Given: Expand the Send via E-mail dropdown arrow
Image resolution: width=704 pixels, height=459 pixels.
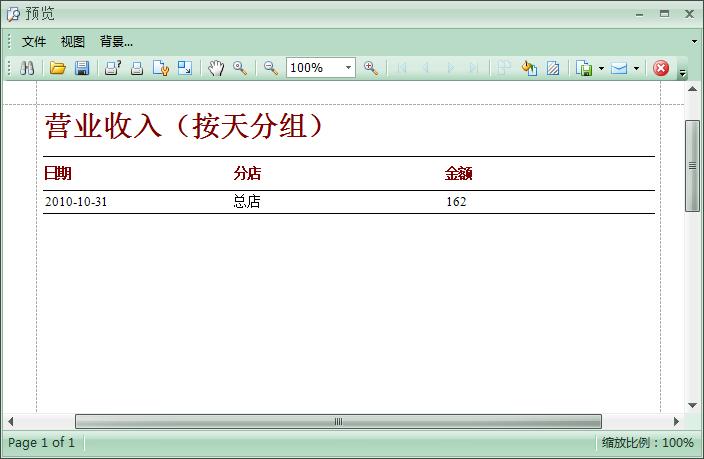Looking at the screenshot, I should (636, 69).
